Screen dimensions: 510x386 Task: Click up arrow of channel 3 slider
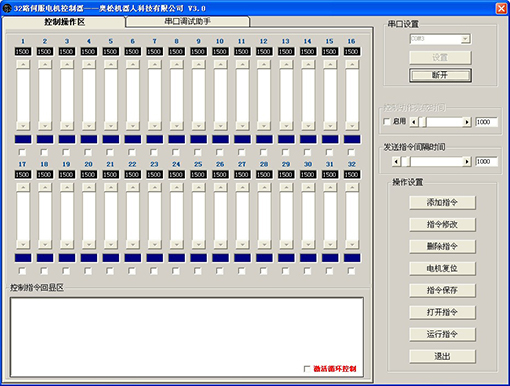[67, 64]
